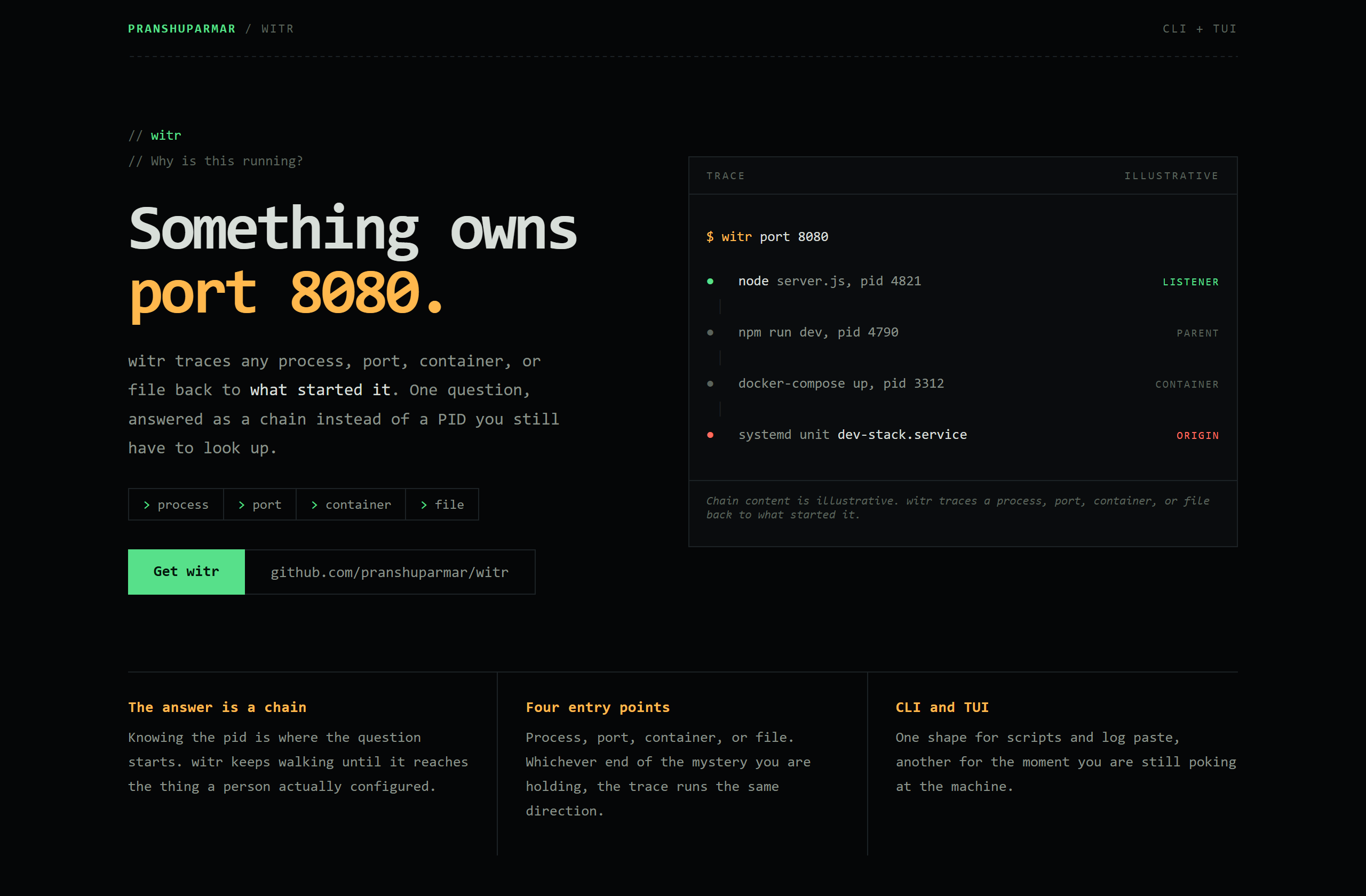Click the CONTAINER tag
This screenshot has width=1366, height=896.
click(1187, 385)
